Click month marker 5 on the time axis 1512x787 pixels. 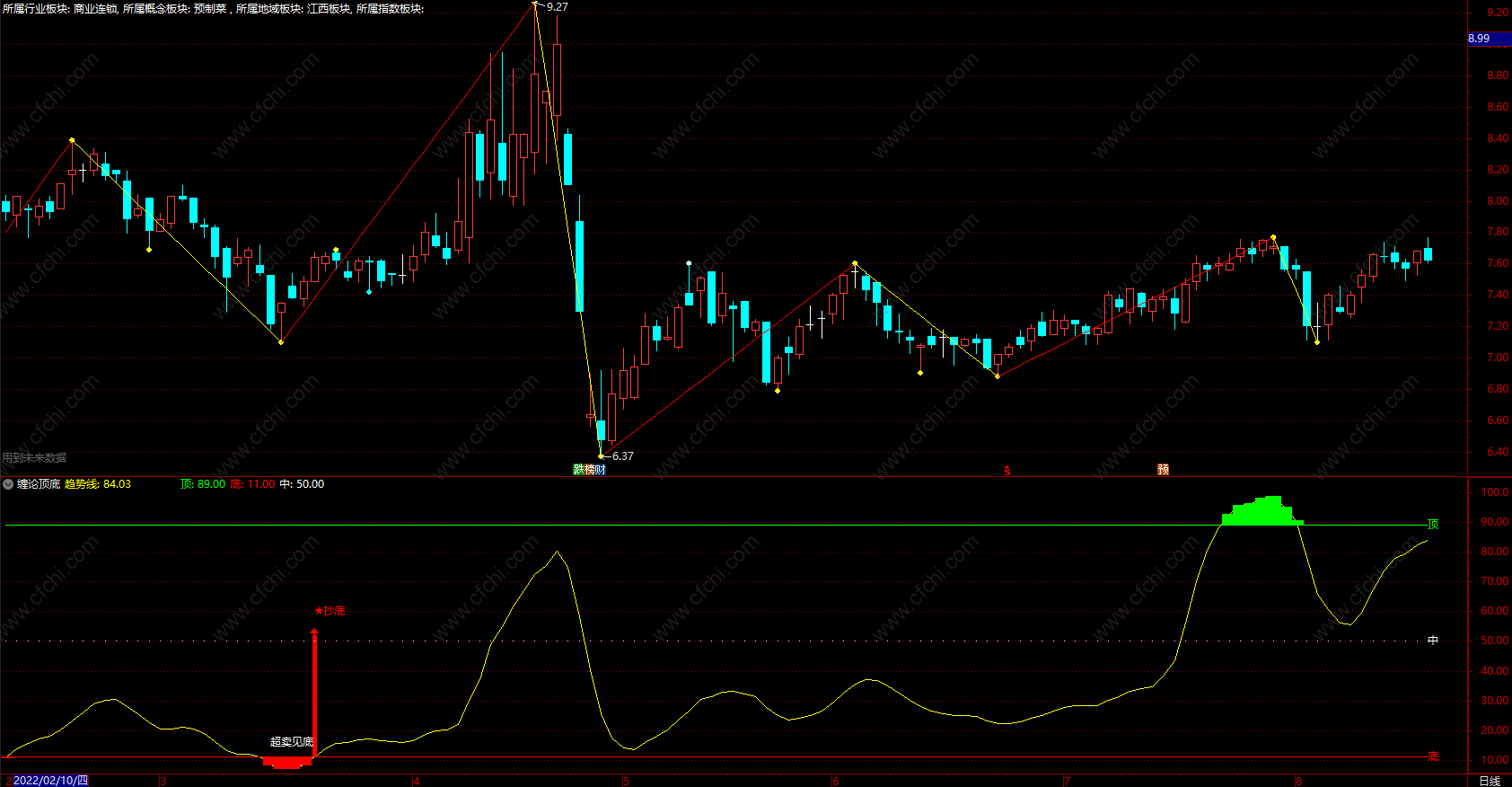coord(627,781)
